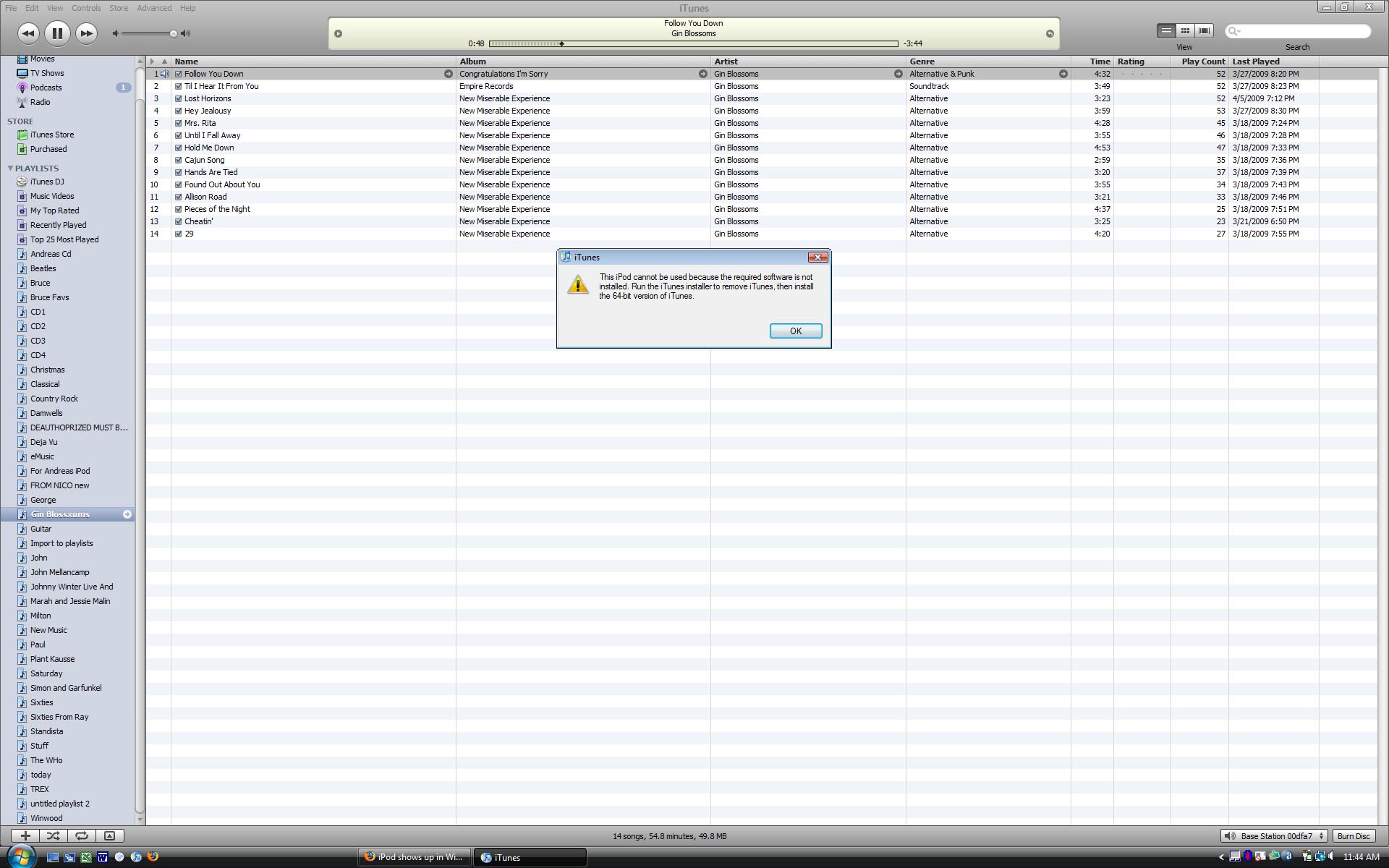Image resolution: width=1389 pixels, height=868 pixels.
Task: Open the View menu
Action: pos(55,8)
